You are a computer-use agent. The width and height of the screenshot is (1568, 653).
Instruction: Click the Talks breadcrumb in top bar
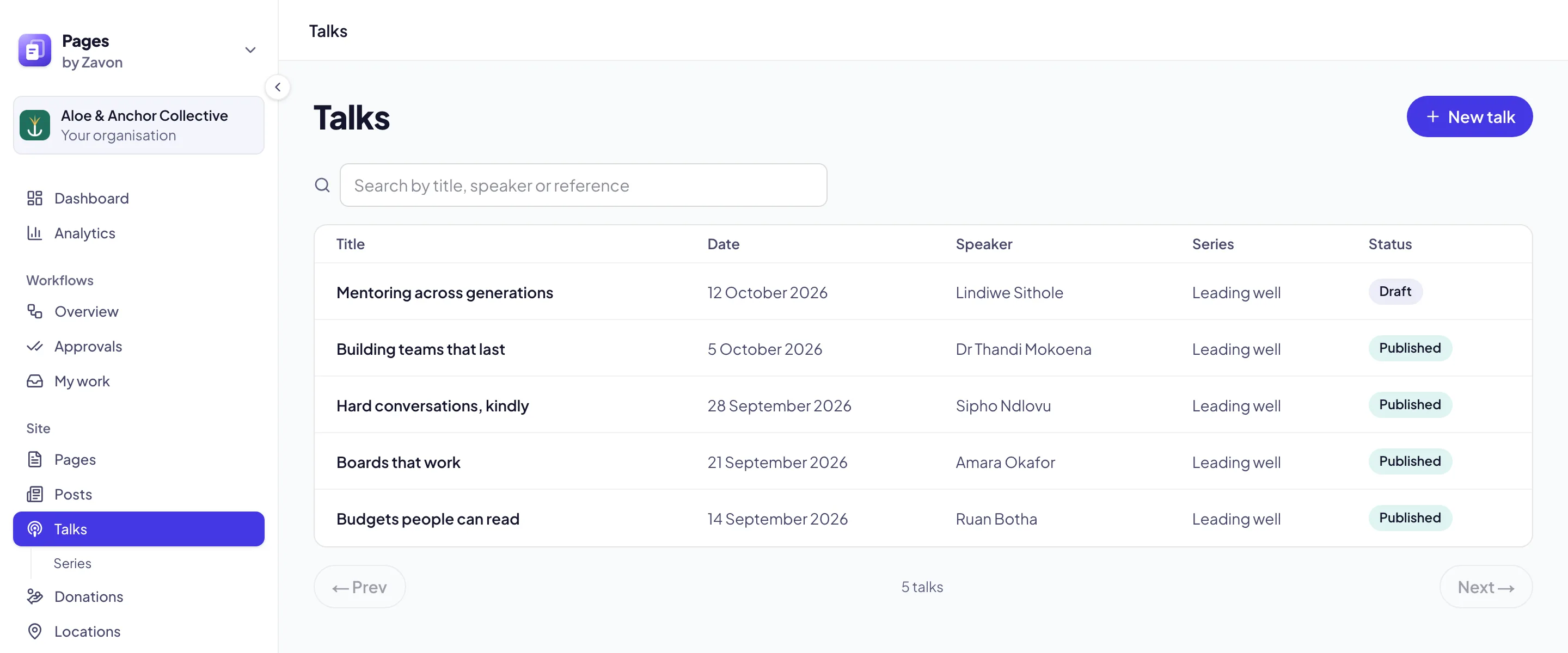(328, 30)
